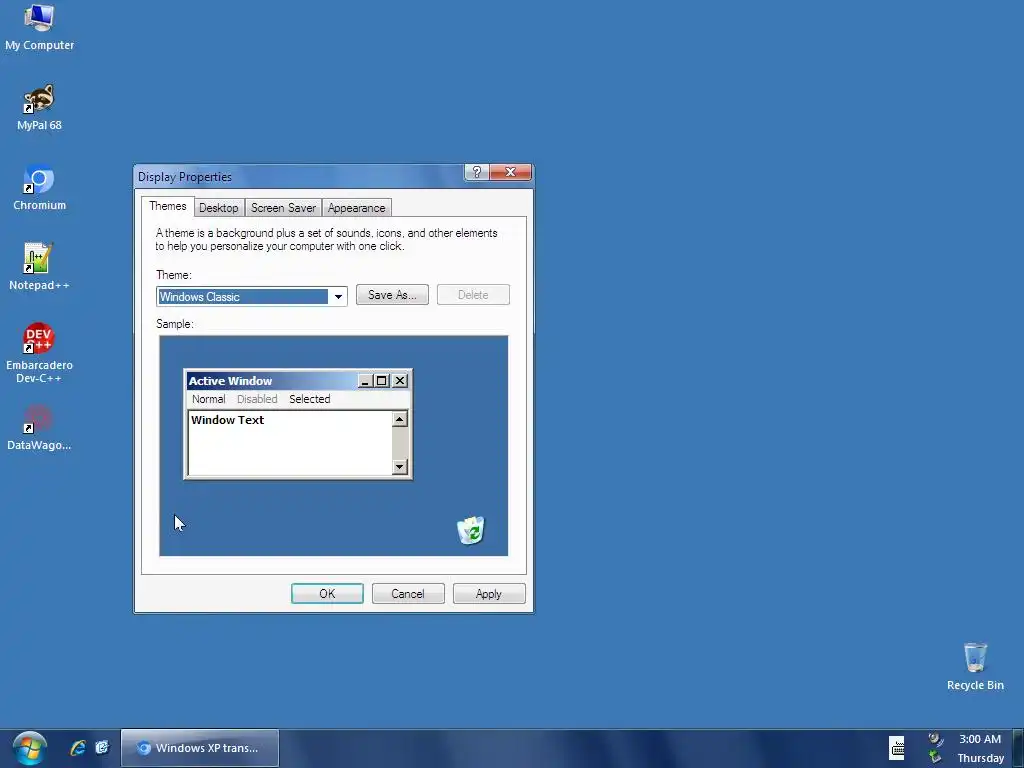Screen dimensions: 1024x768
Task: Select the Embarcadero Dev-C++ shortcut
Action: [39, 353]
